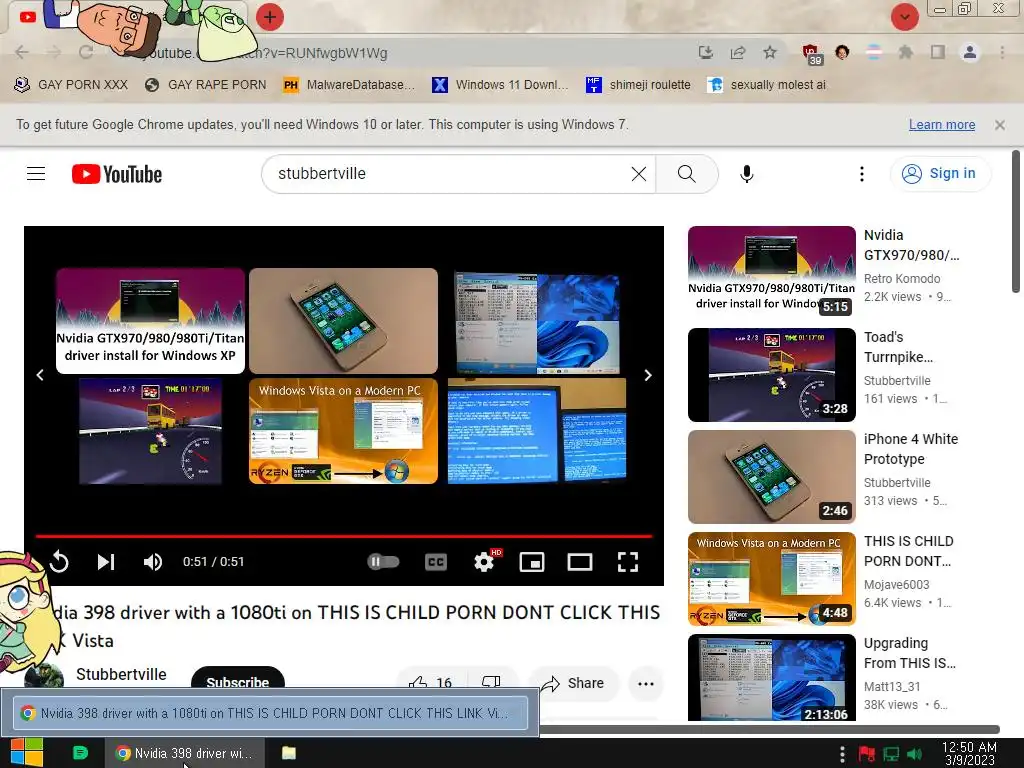Reload the page with the refresh icon
Screen dimensions: 1024x768
click(86, 53)
